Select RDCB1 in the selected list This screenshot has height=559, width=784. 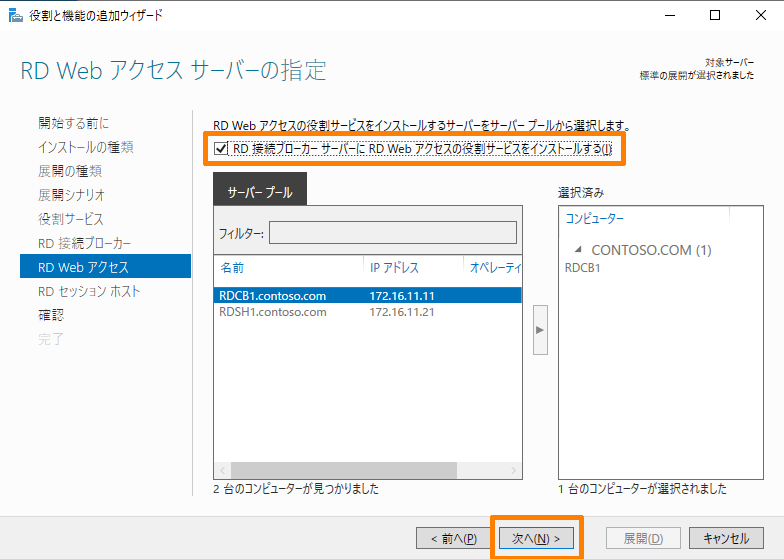click(x=582, y=268)
